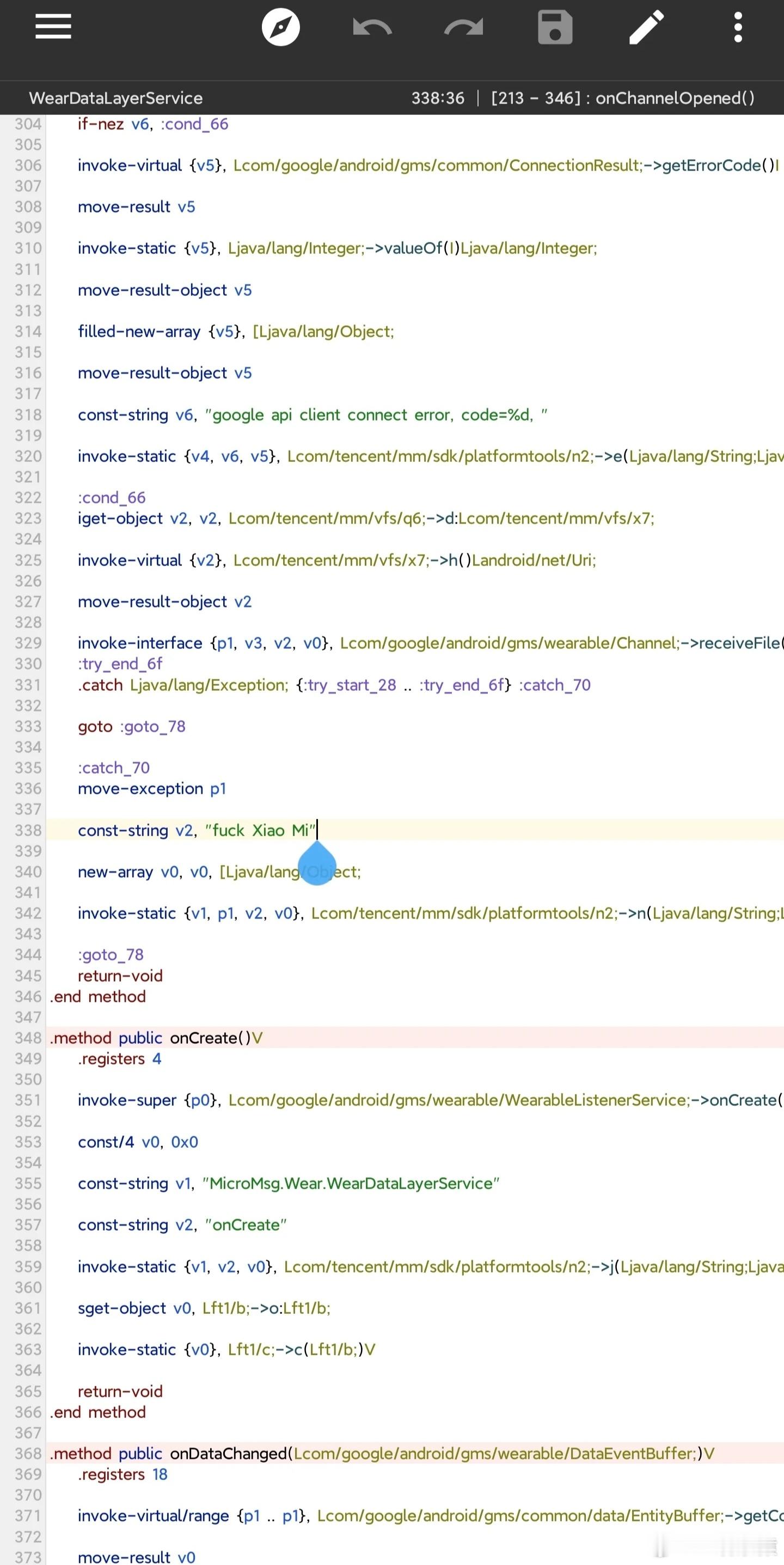Tap the blue text cursor handle

(x=317, y=863)
